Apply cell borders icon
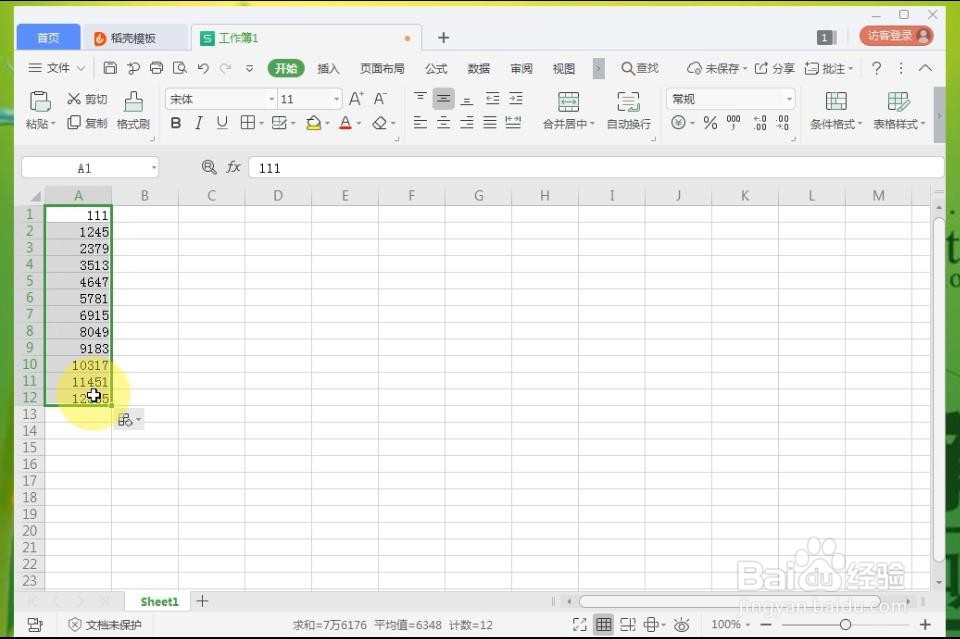 click(x=247, y=123)
